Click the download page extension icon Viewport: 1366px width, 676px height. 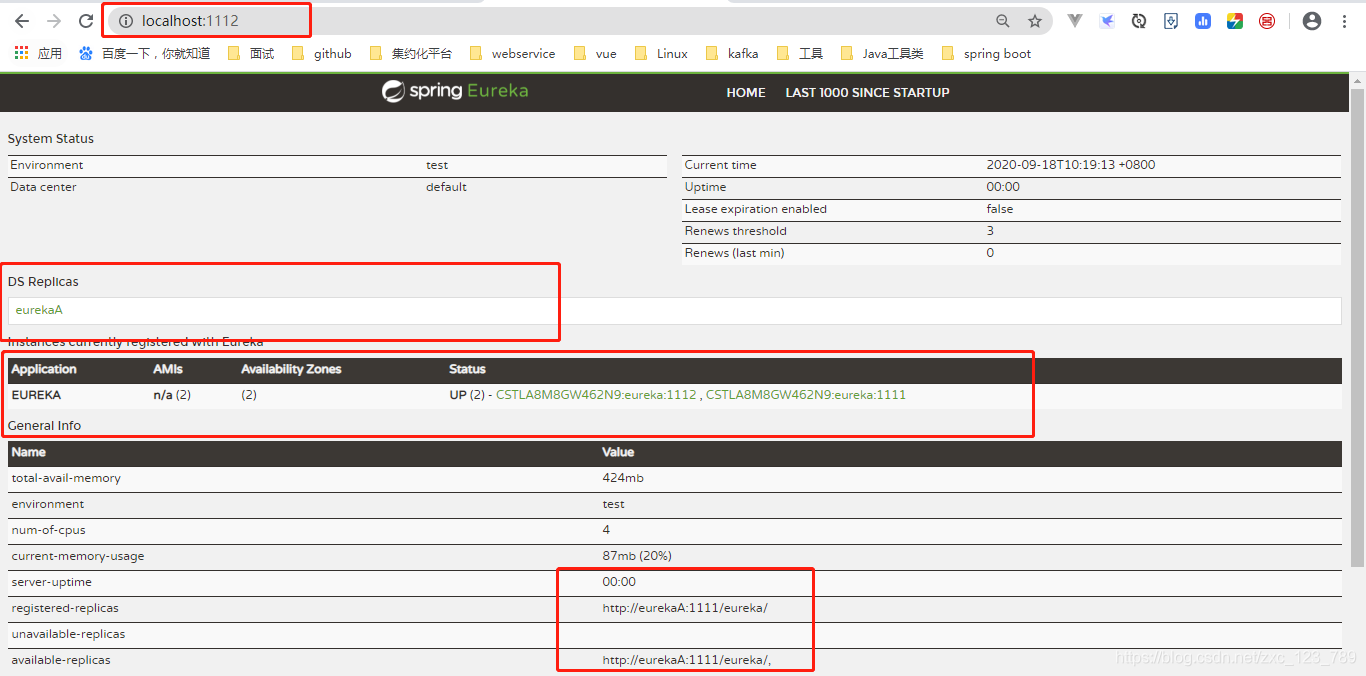click(1171, 21)
